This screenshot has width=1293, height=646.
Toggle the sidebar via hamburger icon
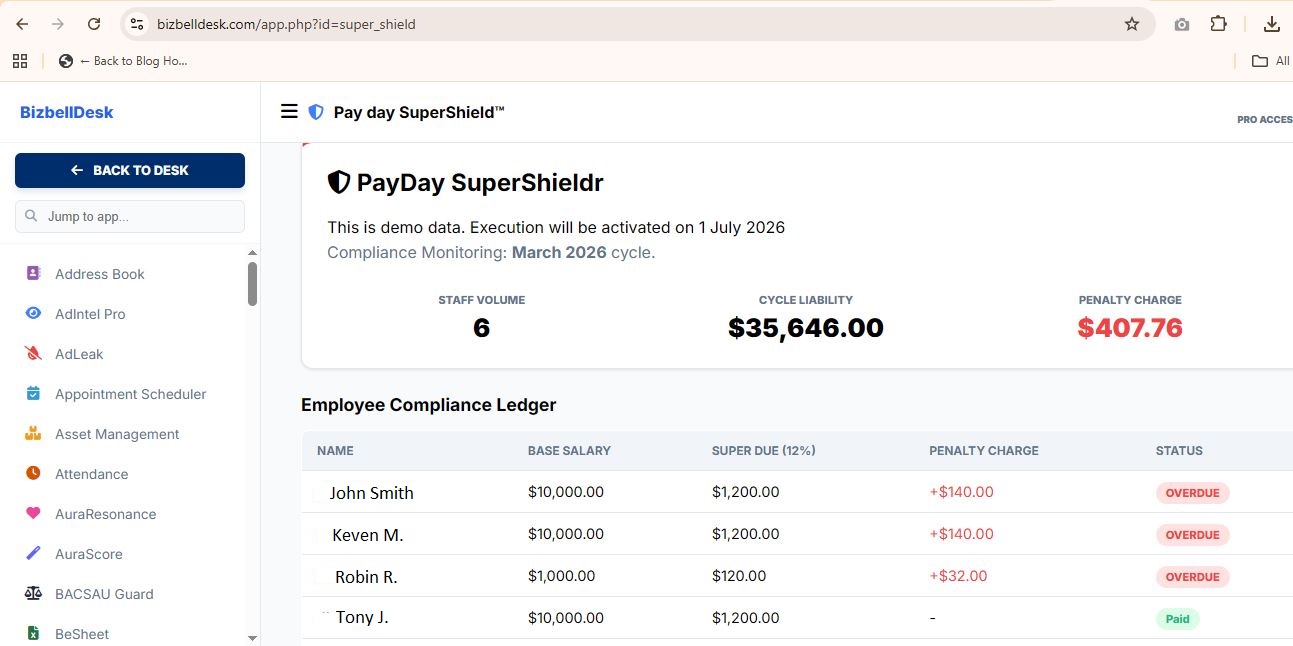point(289,111)
